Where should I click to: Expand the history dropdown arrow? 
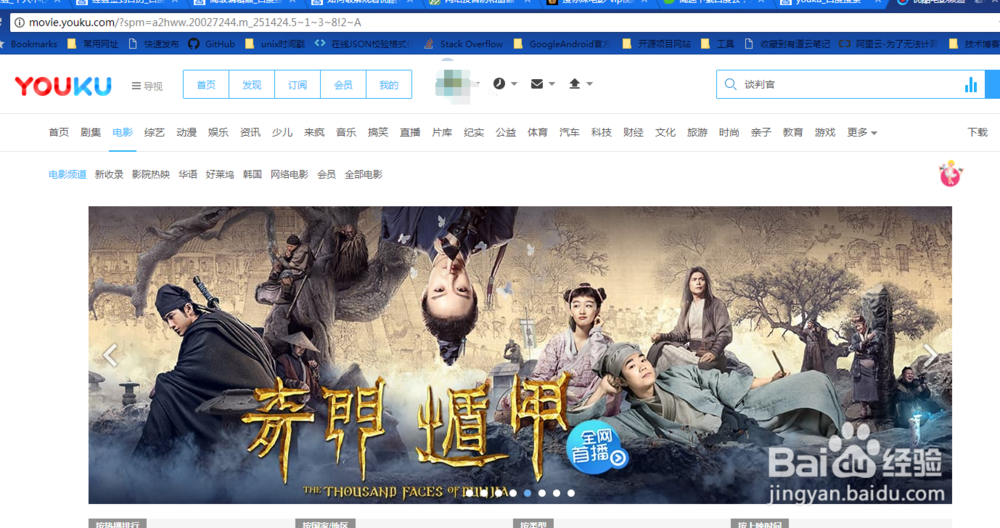pos(514,84)
